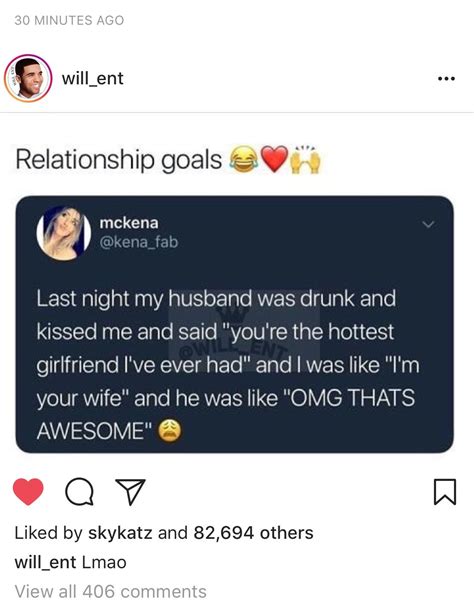Image resolution: width=474 pixels, height=607 pixels.
Task: Open the will_ent username in header
Action: [x=93, y=79]
